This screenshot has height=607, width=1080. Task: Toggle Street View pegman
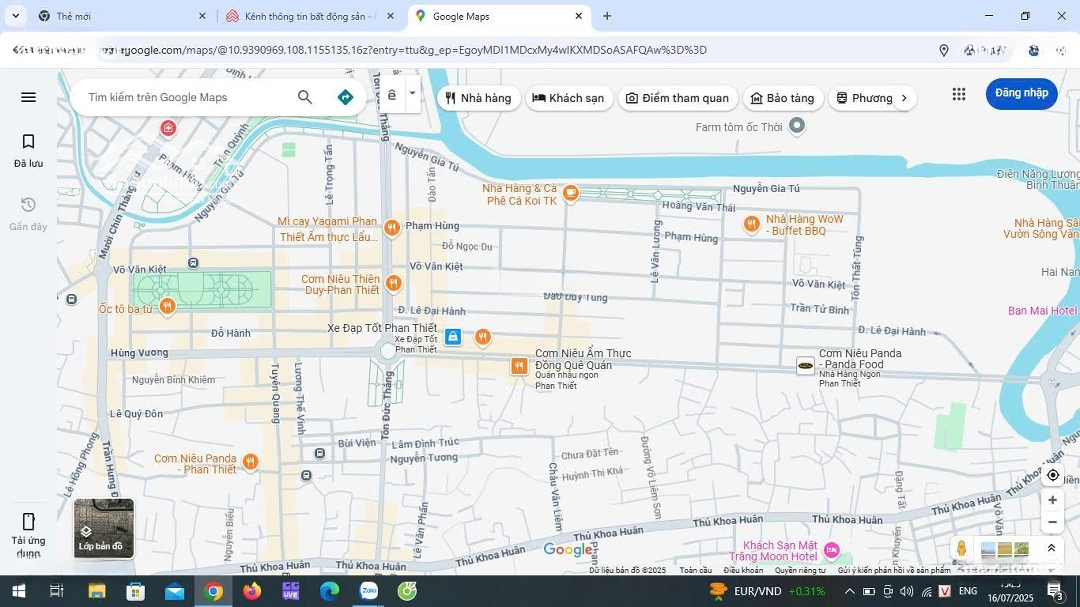click(x=961, y=548)
